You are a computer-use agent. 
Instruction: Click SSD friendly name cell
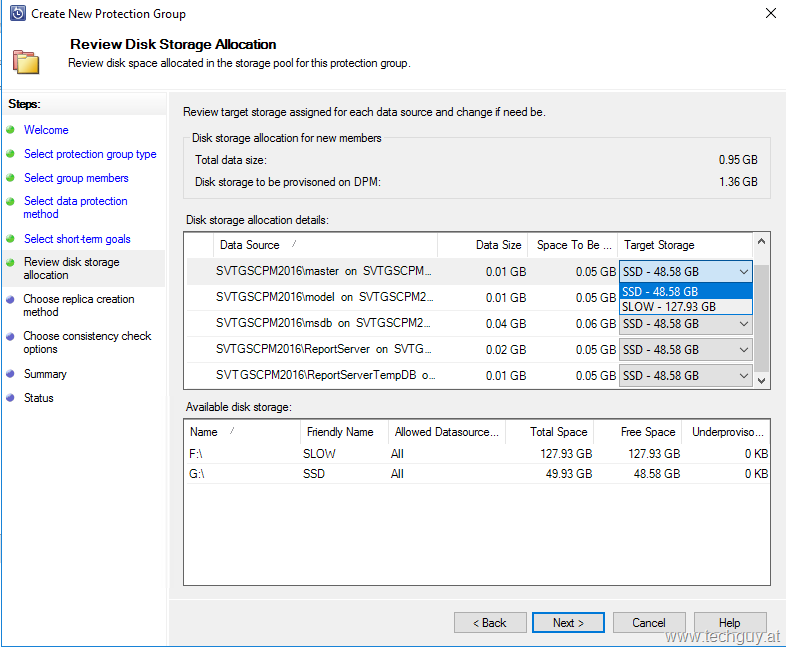click(314, 474)
